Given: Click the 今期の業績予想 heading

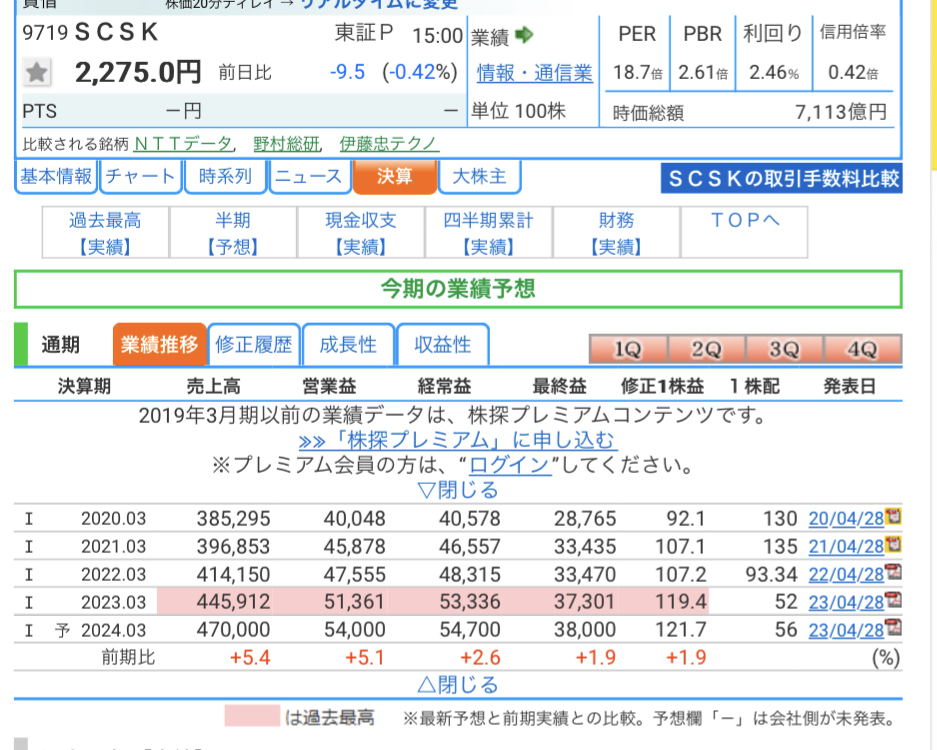Looking at the screenshot, I should [458, 289].
